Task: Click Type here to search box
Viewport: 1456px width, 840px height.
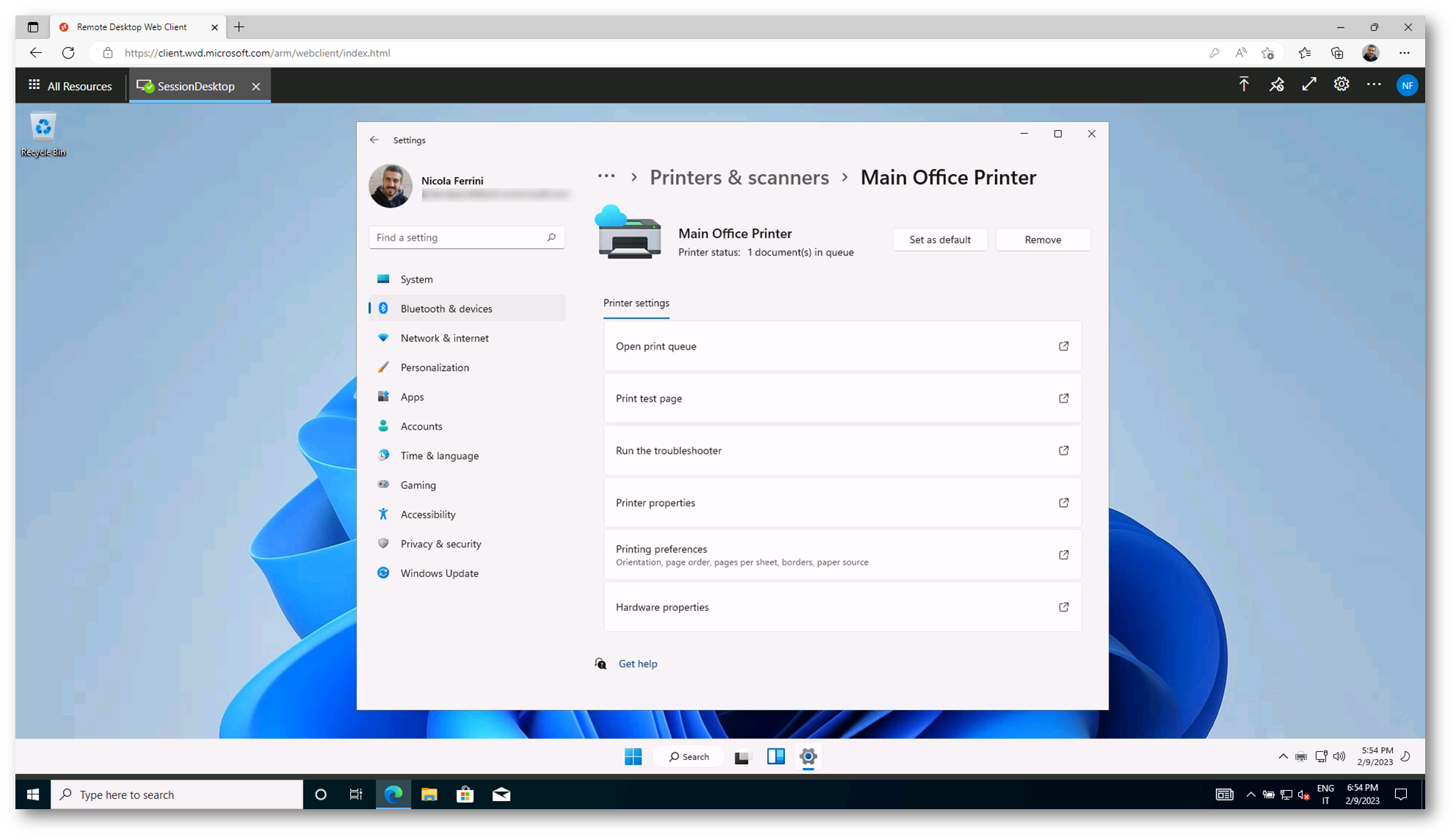Action: 177,794
